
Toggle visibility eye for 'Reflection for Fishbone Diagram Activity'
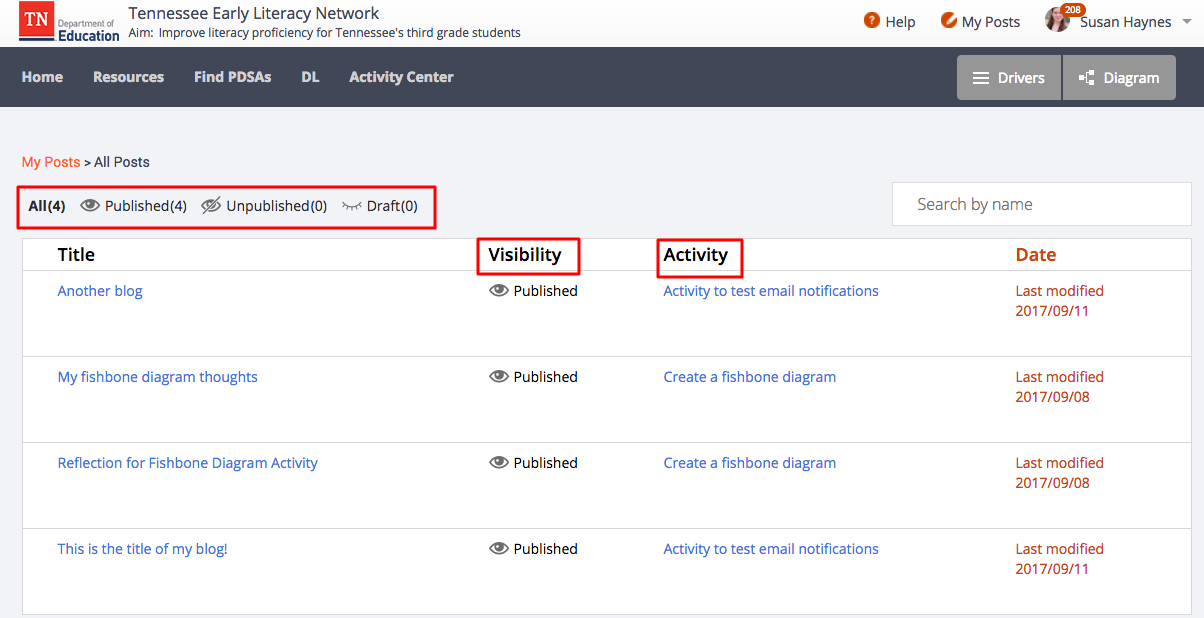coord(499,463)
